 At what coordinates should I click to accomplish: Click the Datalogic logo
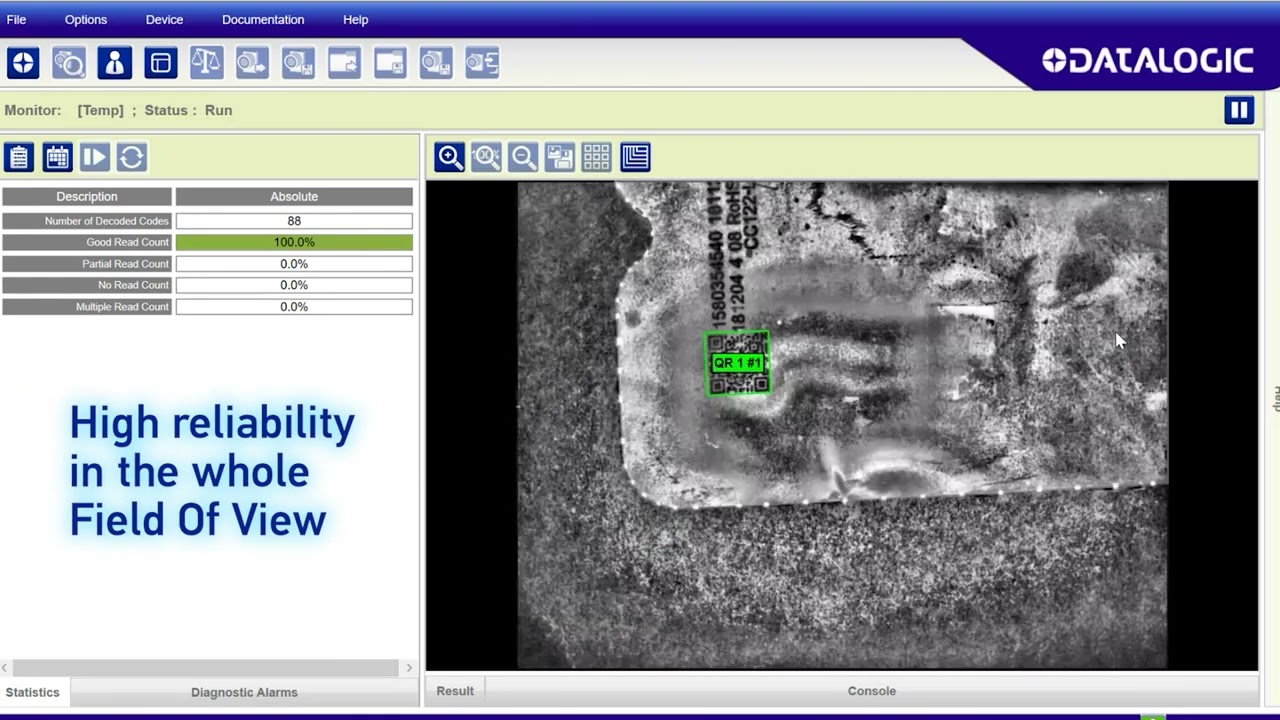(x=1147, y=61)
